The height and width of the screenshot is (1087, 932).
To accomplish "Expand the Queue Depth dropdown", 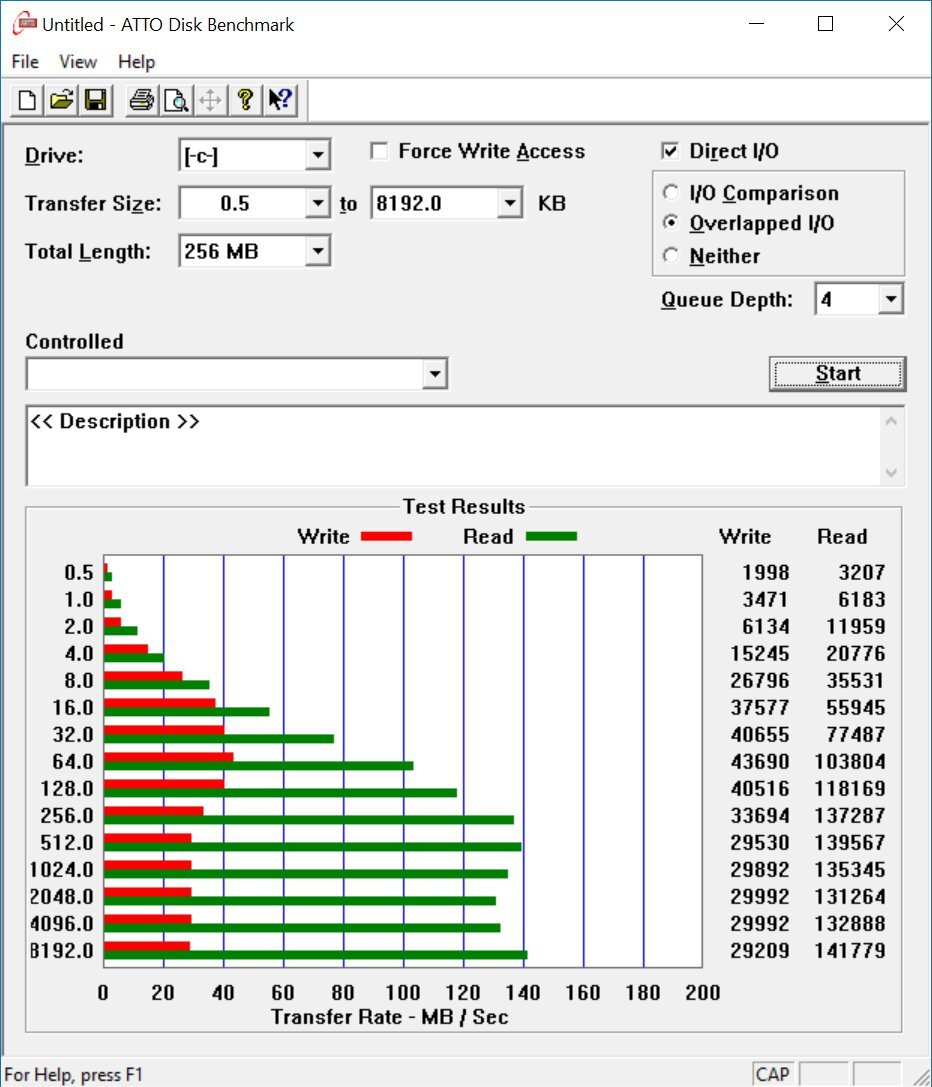I will click(x=890, y=299).
